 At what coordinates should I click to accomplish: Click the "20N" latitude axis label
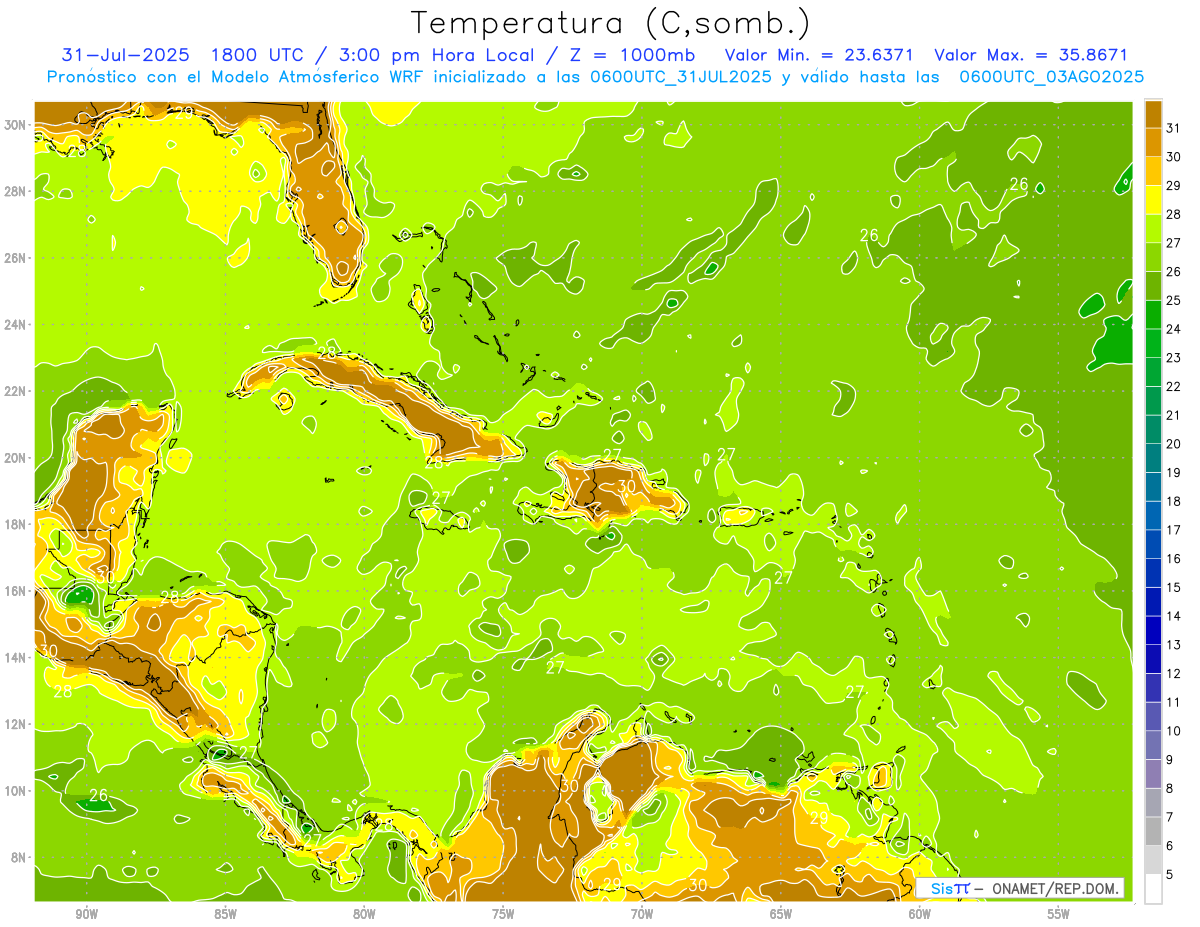(16, 458)
